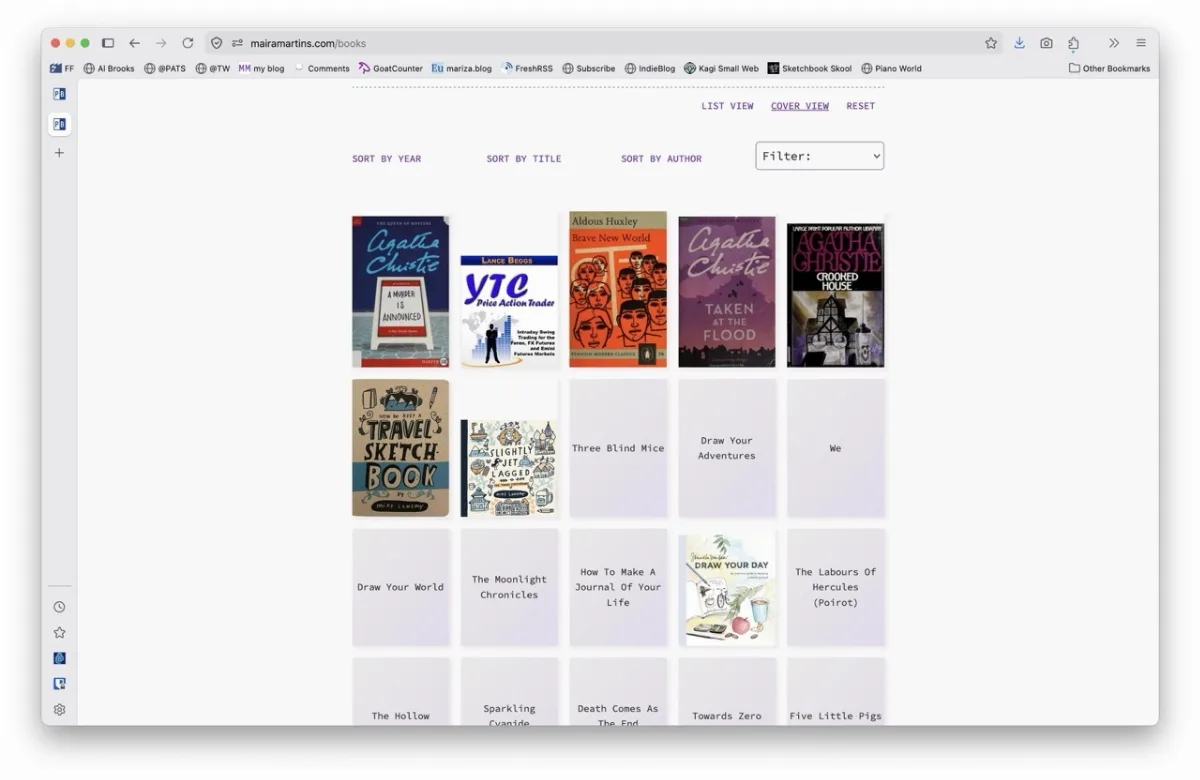The width and height of the screenshot is (1200, 780).
Task: Open Crooked House cover
Action: point(835,295)
